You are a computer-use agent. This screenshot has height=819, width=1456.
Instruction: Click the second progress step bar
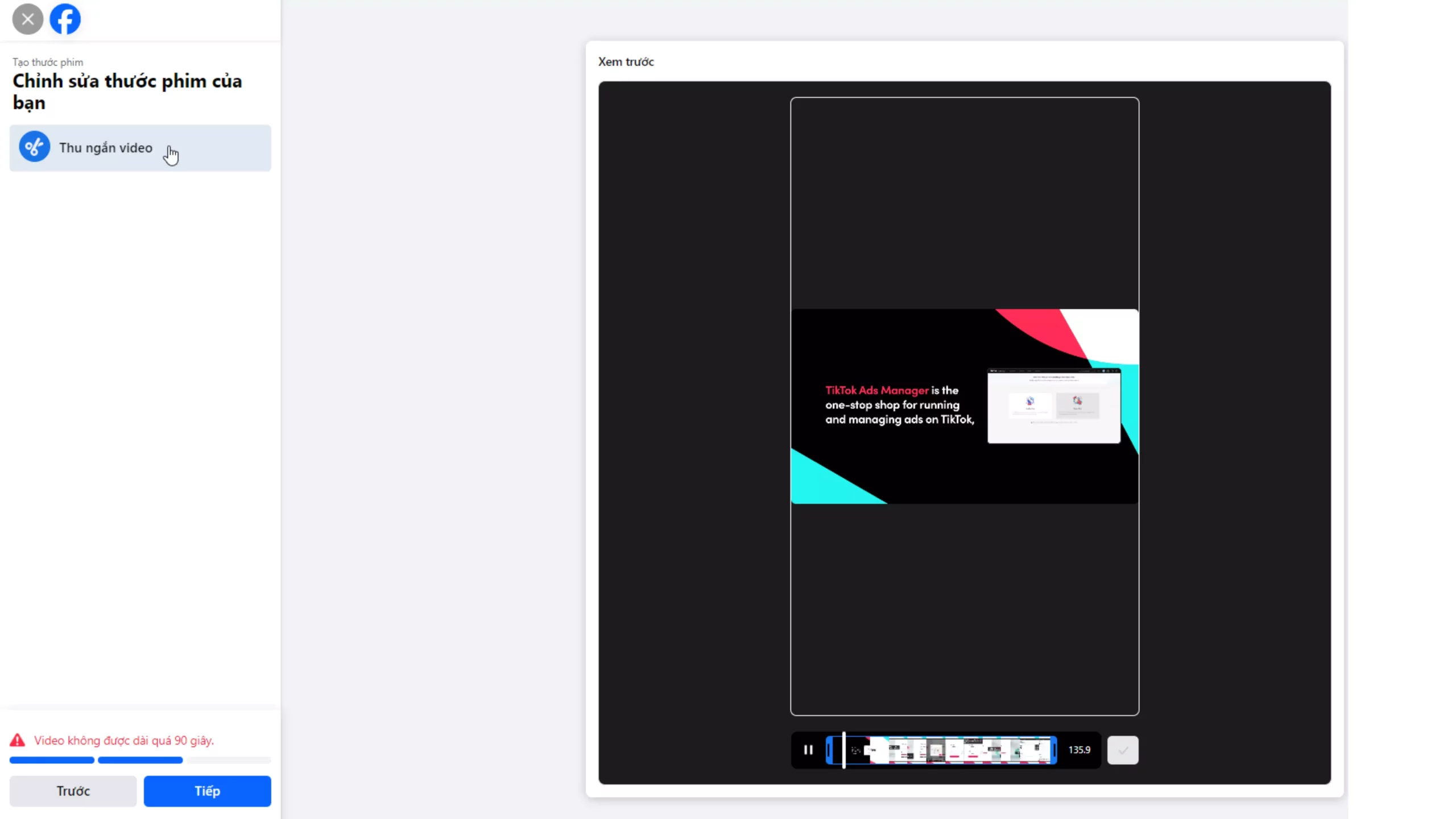point(140,760)
